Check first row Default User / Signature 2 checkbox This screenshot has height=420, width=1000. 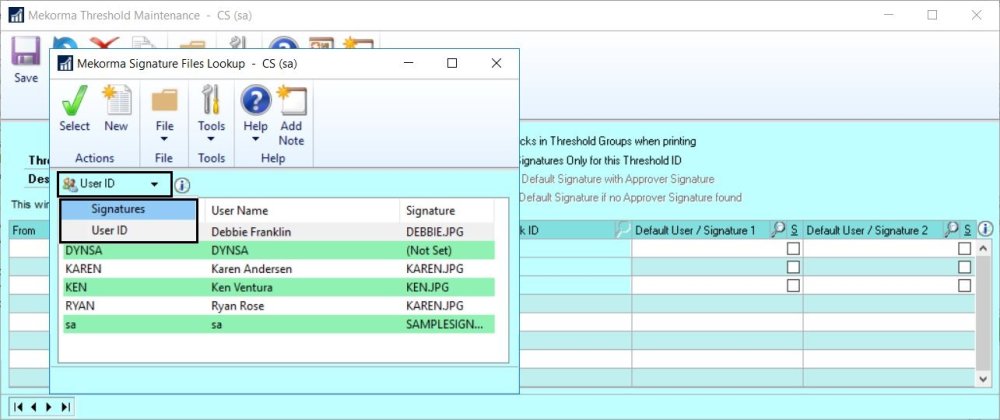(x=965, y=249)
